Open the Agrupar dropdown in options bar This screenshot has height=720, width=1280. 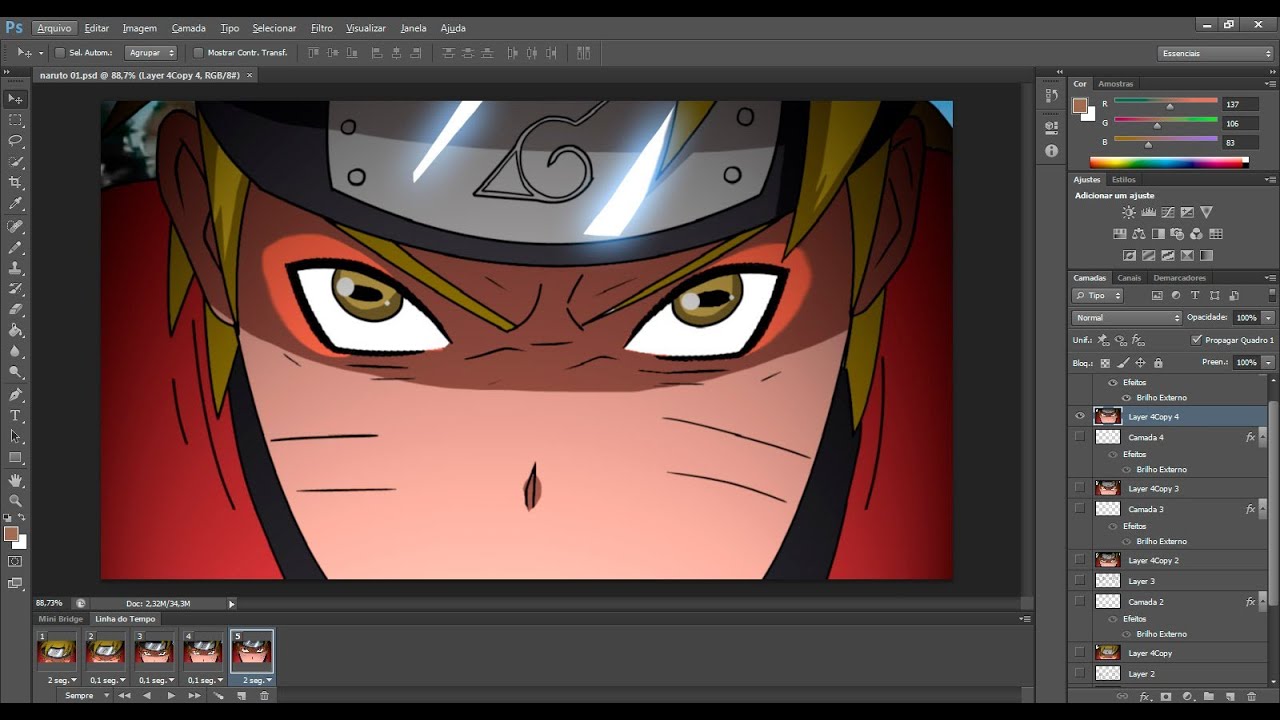[151, 53]
